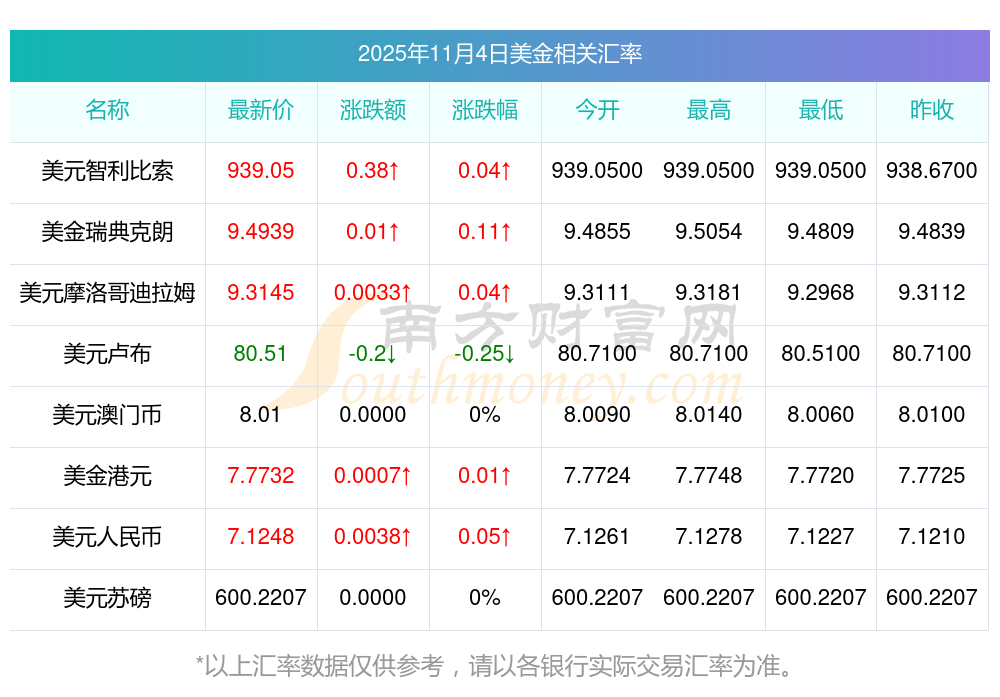Click the title 2025年11月4日美金相关汇率
The image size is (1000, 697).
pos(499,54)
